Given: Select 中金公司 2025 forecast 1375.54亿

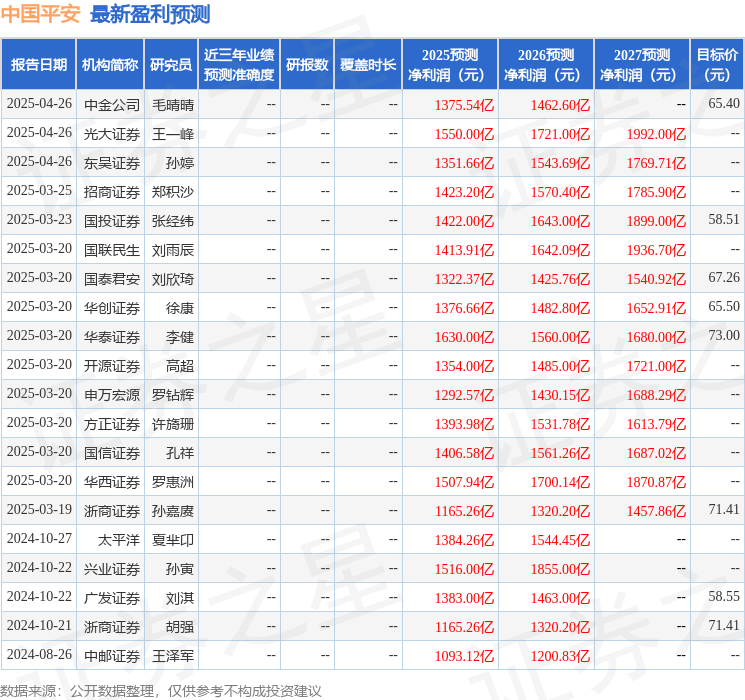Looking at the screenshot, I should click(465, 105).
